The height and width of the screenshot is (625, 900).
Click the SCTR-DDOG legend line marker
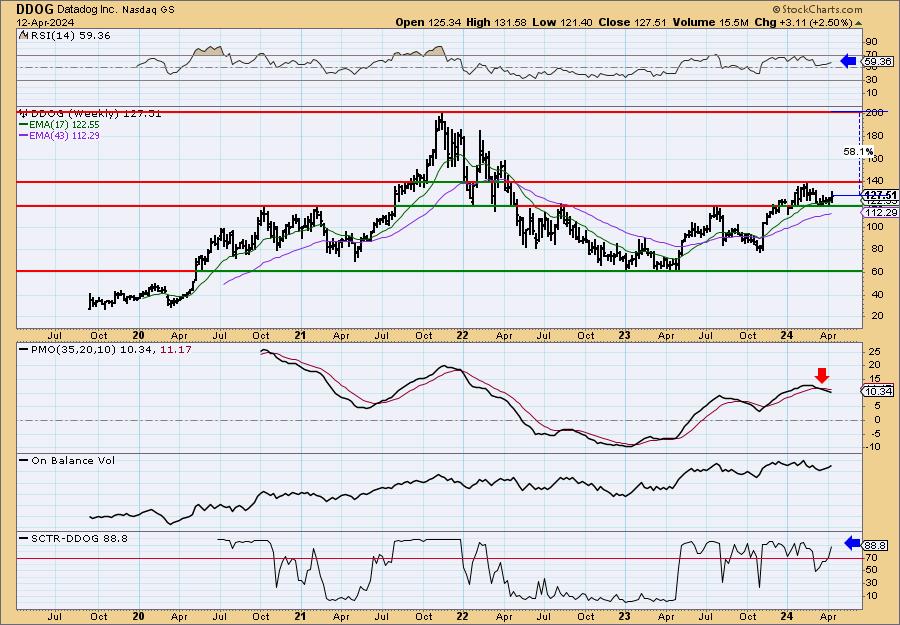click(x=24, y=538)
